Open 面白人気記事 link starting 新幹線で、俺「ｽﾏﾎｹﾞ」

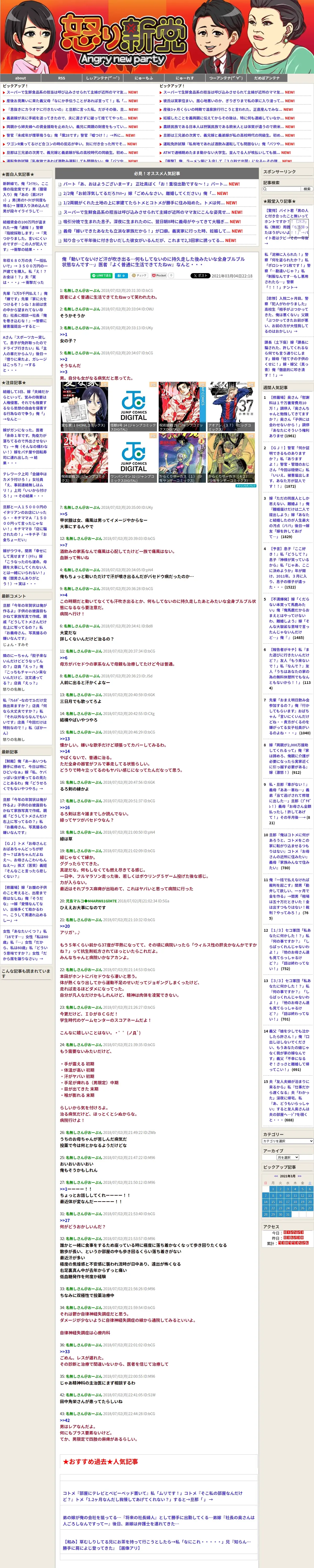26,198
